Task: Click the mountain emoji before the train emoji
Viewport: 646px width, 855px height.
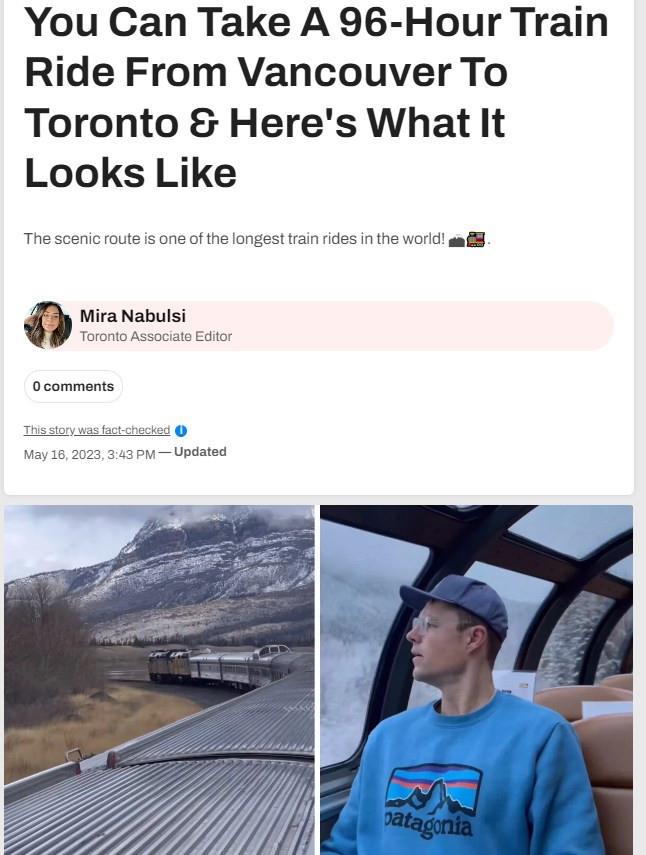Action: coord(457,241)
